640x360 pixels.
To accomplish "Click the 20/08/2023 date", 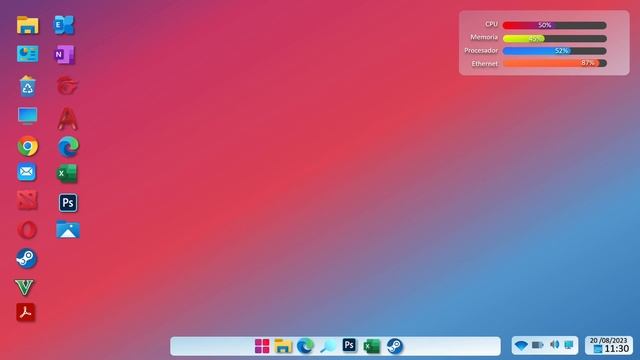I will (x=609, y=340).
